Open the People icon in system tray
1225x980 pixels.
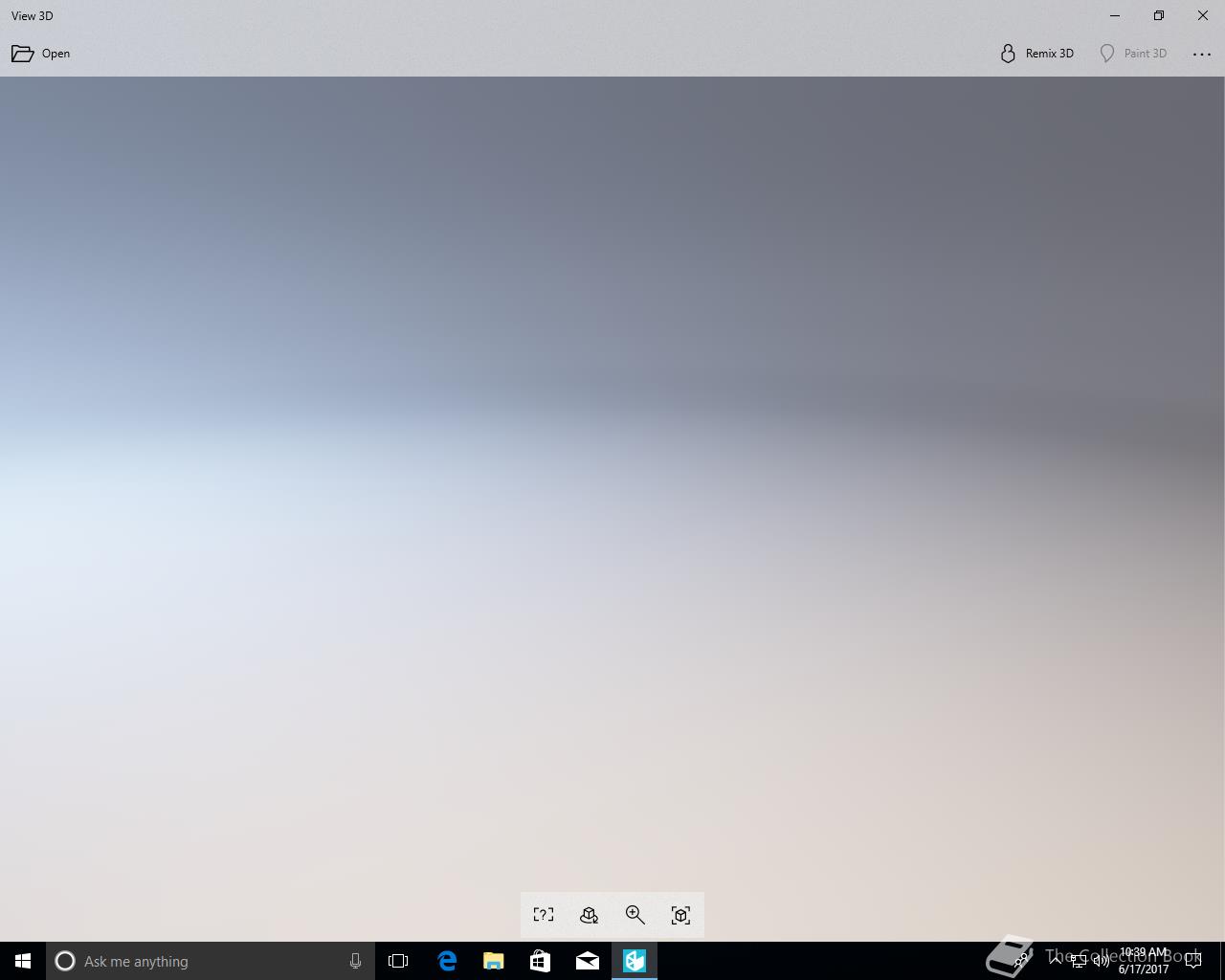tap(1022, 961)
